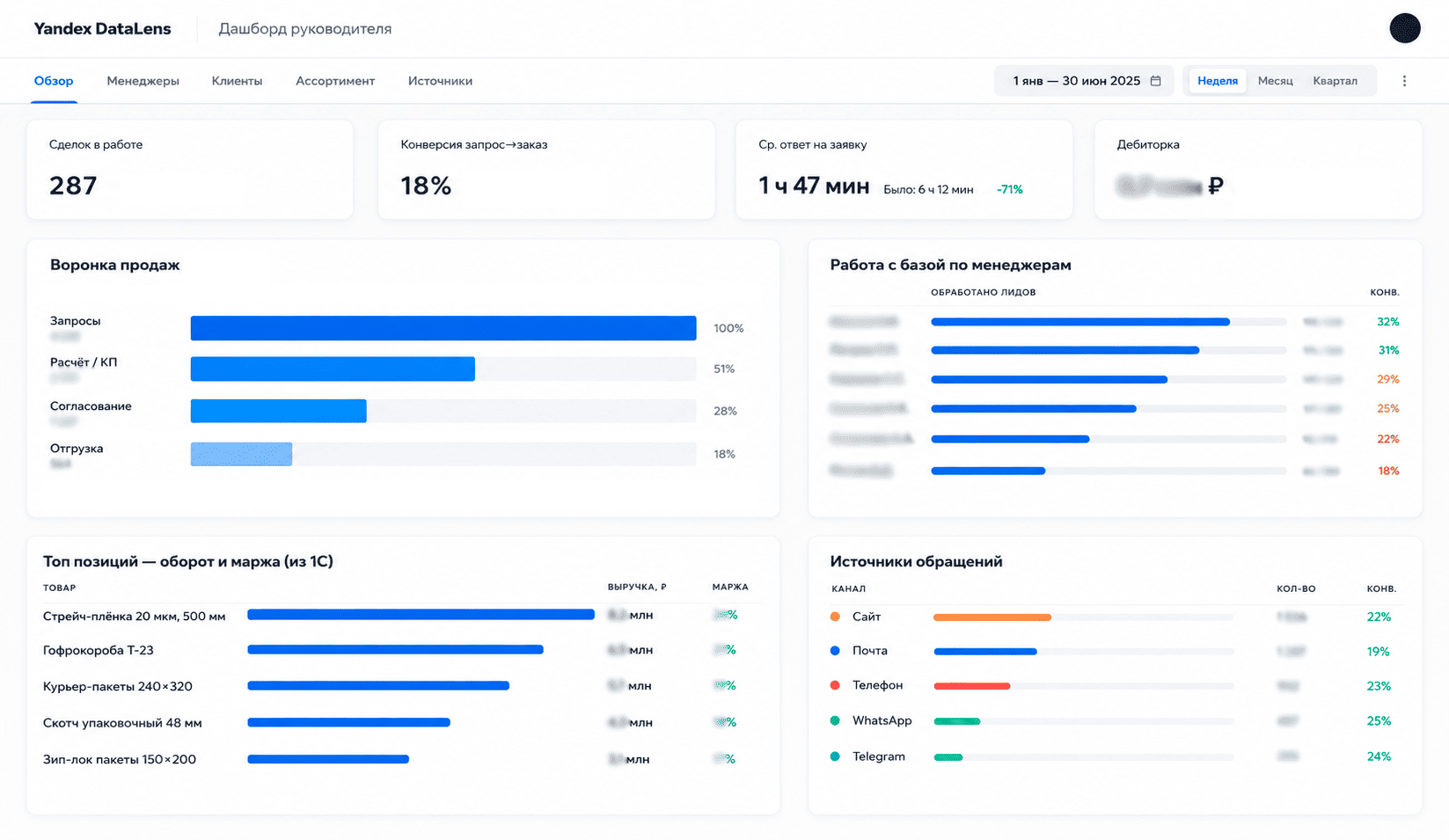Image resolution: width=1449 pixels, height=840 pixels.
Task: Click the ВЫРУЧКА, ₽ column header
Action: click(x=637, y=587)
